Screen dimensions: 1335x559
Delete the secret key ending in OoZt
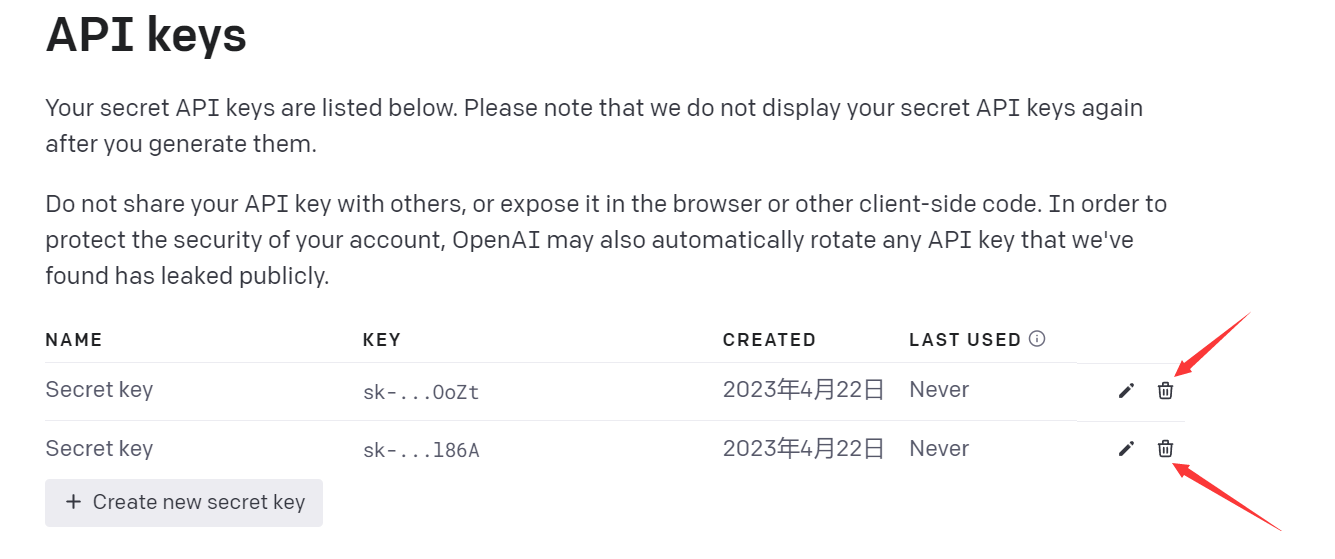tap(1165, 391)
